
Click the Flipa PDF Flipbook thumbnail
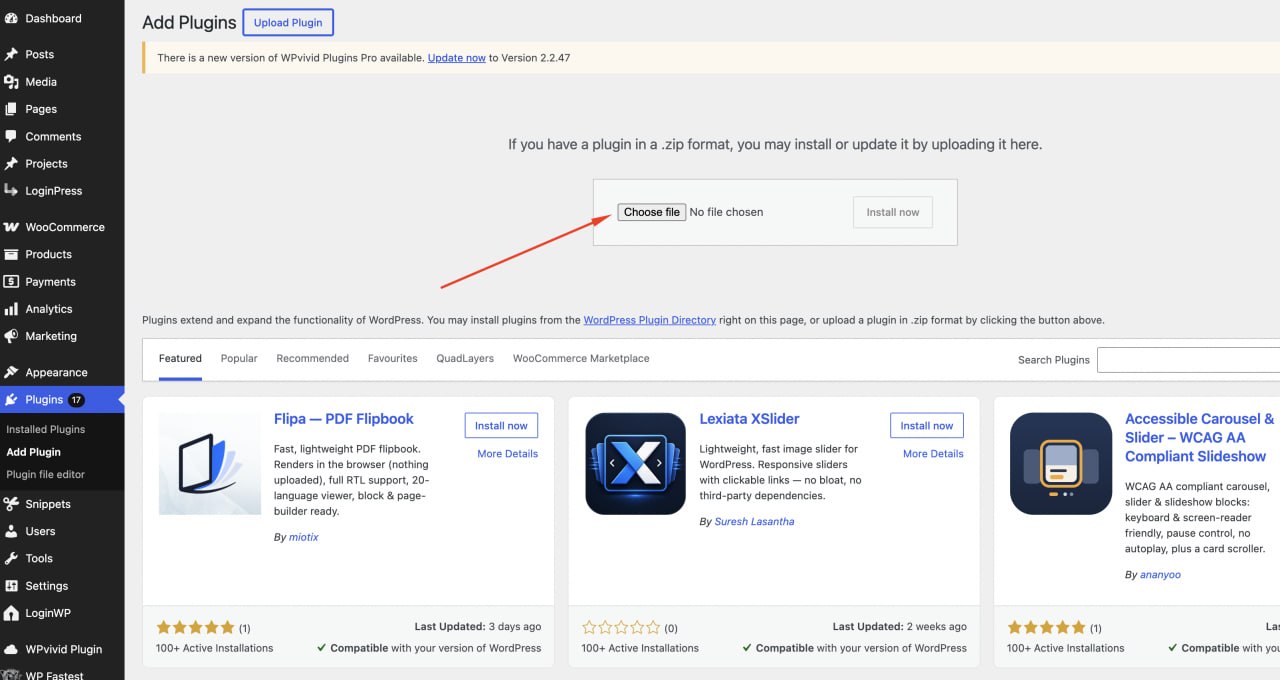209,464
